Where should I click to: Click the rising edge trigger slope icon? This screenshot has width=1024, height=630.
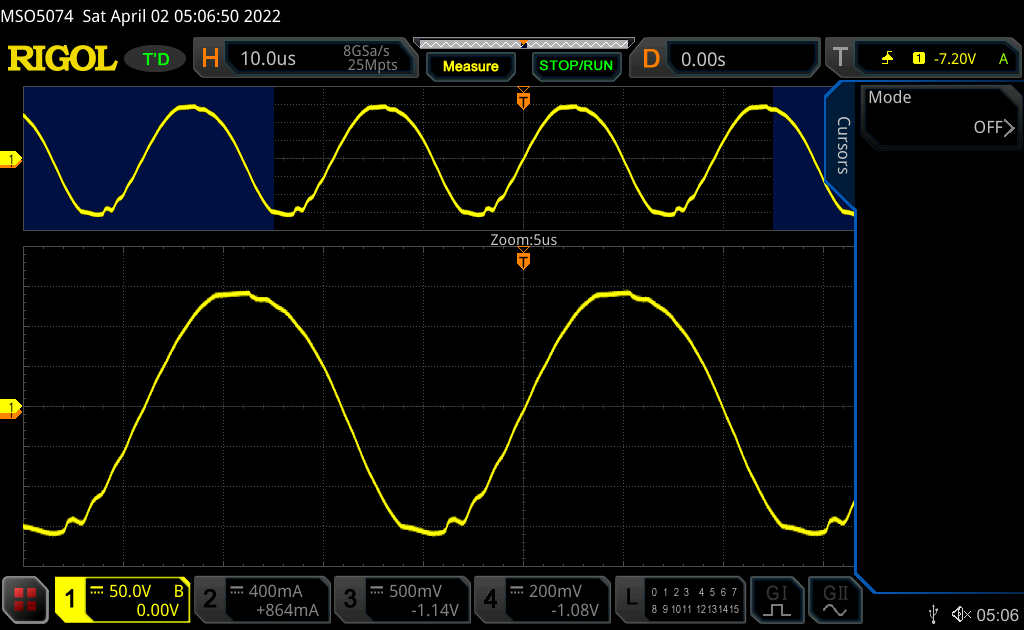click(887, 59)
